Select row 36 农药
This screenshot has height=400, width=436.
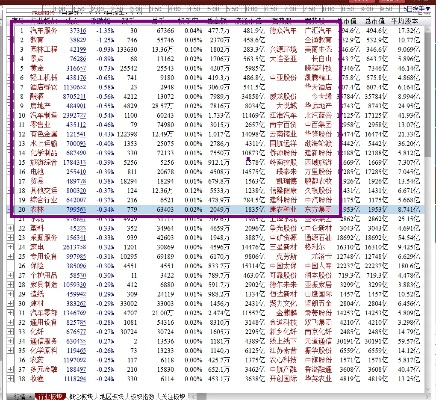pyautogui.click(x=215, y=360)
